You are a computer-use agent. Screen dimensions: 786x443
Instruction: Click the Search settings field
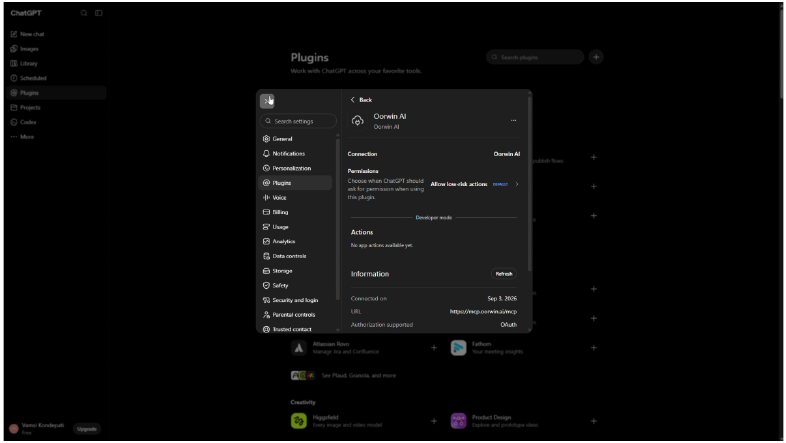point(298,121)
